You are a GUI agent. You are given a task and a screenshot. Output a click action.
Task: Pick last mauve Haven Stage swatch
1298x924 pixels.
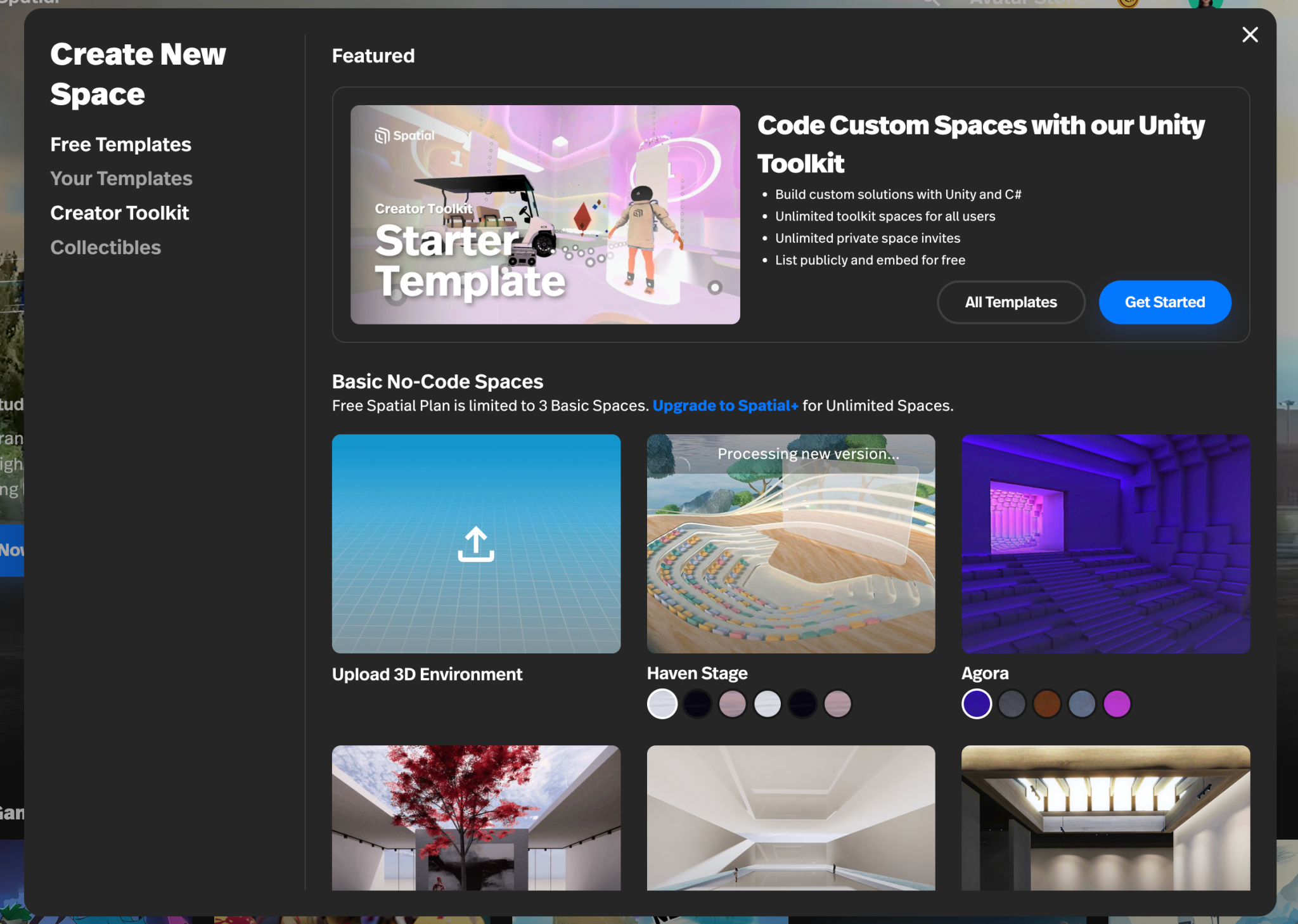pos(837,704)
